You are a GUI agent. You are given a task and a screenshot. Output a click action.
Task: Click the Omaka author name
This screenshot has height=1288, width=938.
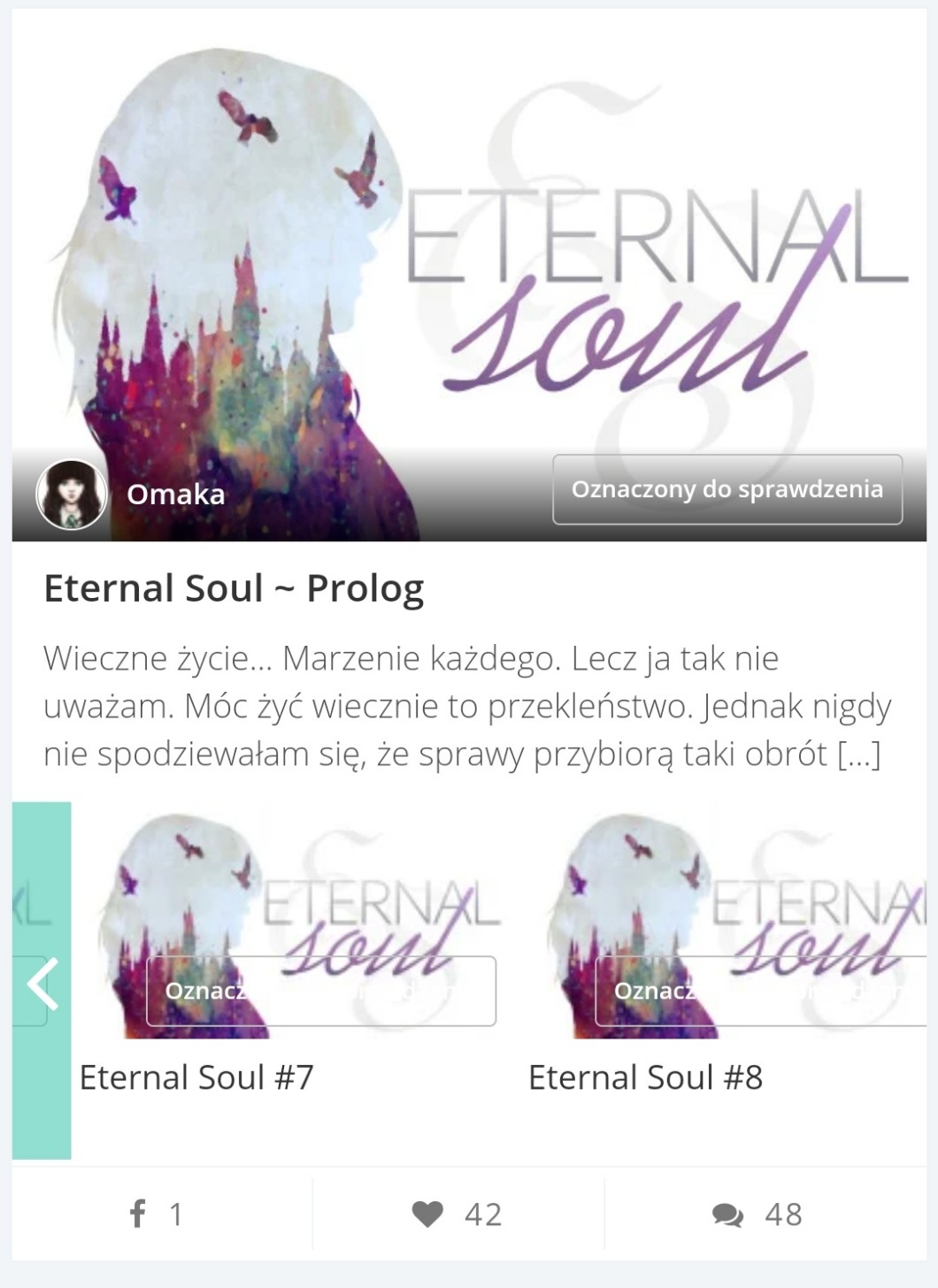(175, 494)
